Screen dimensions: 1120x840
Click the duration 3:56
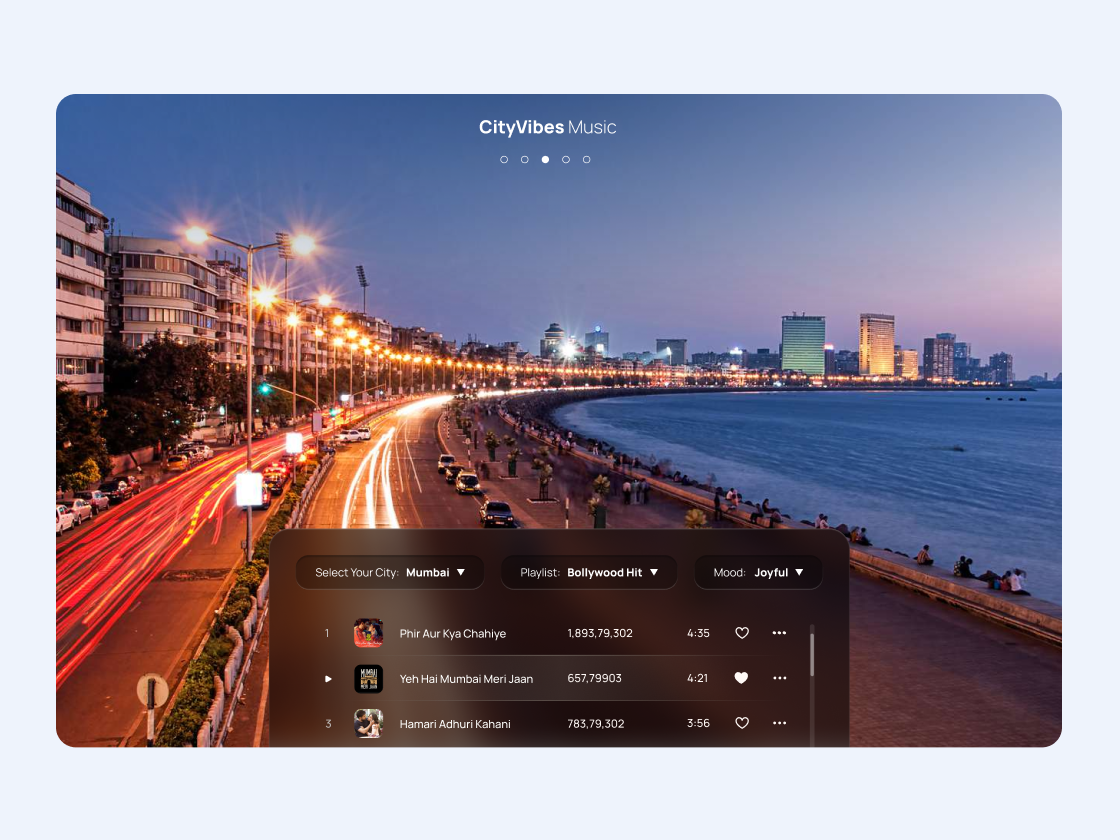click(x=699, y=723)
